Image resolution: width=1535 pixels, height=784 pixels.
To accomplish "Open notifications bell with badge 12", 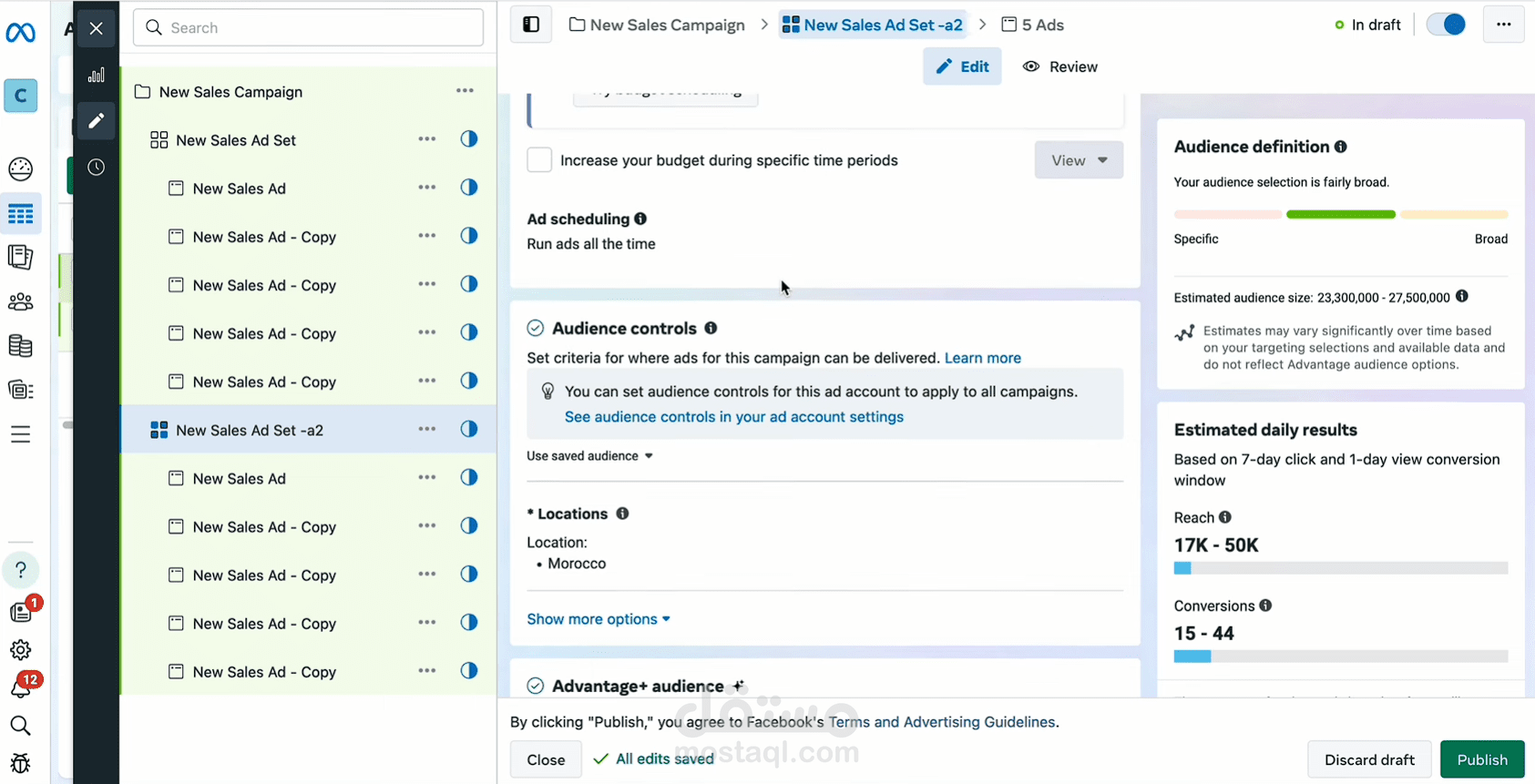I will pos(21,687).
